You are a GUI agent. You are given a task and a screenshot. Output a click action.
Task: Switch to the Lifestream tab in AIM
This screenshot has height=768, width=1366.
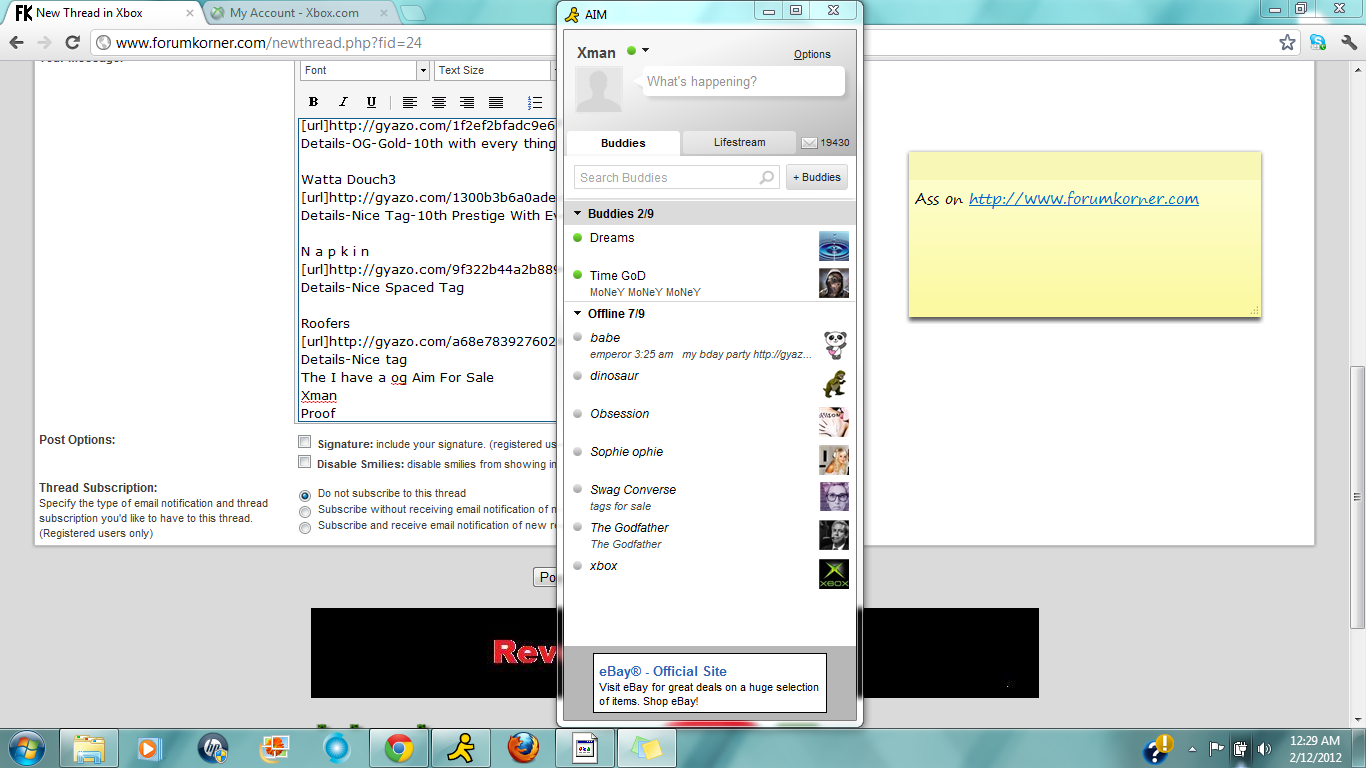pos(739,142)
